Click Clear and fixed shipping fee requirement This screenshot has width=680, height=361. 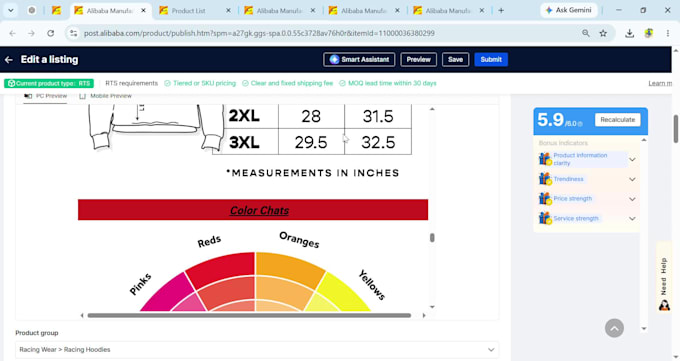(288, 83)
